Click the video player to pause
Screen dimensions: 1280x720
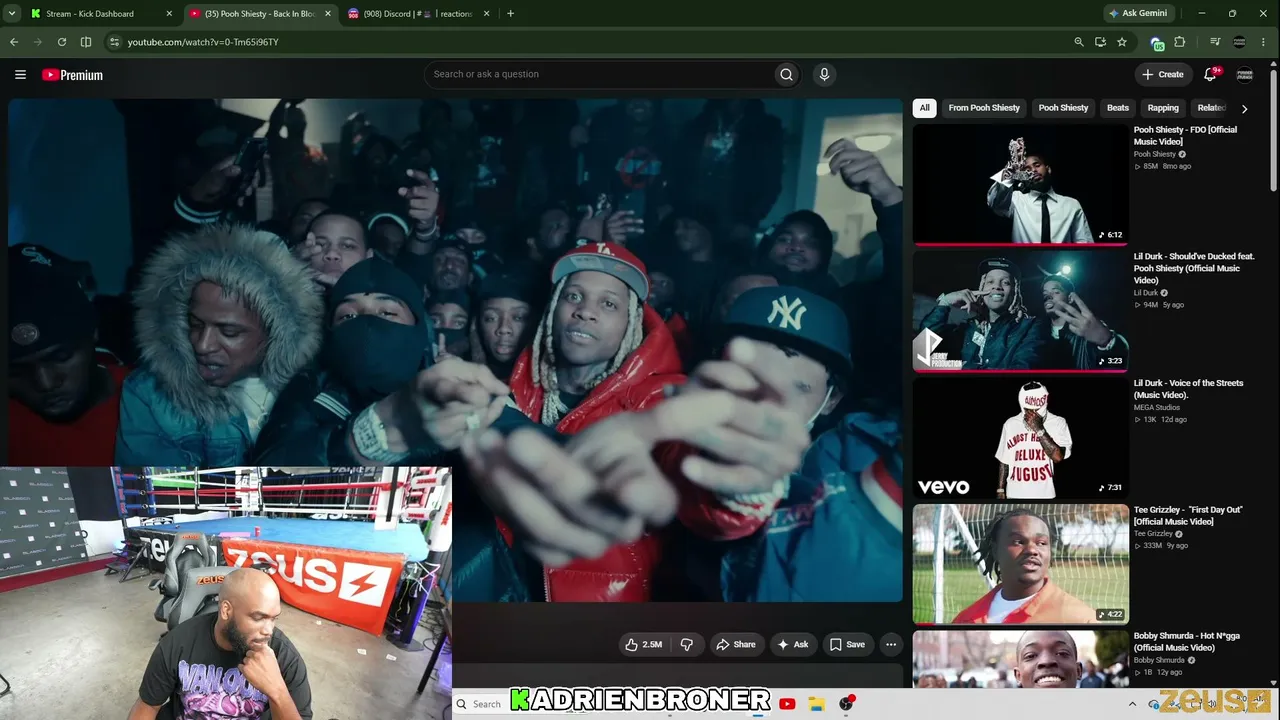click(x=455, y=350)
